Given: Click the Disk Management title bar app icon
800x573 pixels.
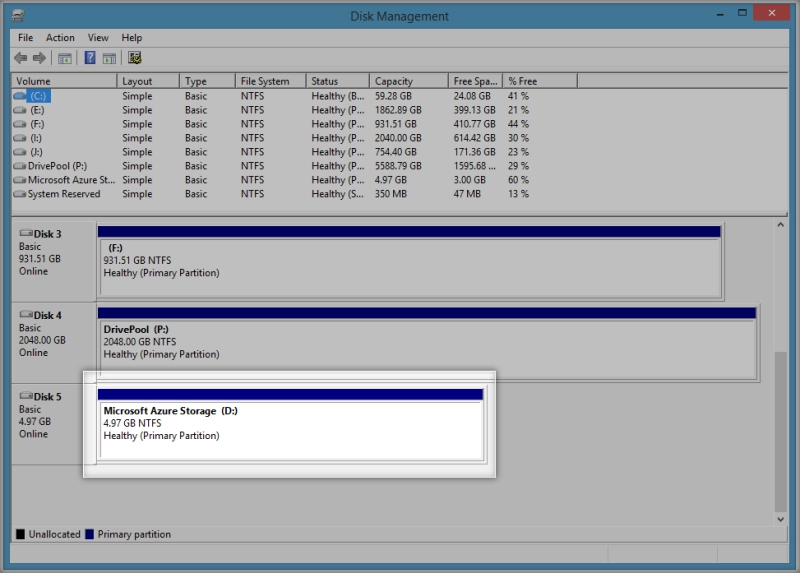Looking at the screenshot, I should pyautogui.click(x=18, y=16).
